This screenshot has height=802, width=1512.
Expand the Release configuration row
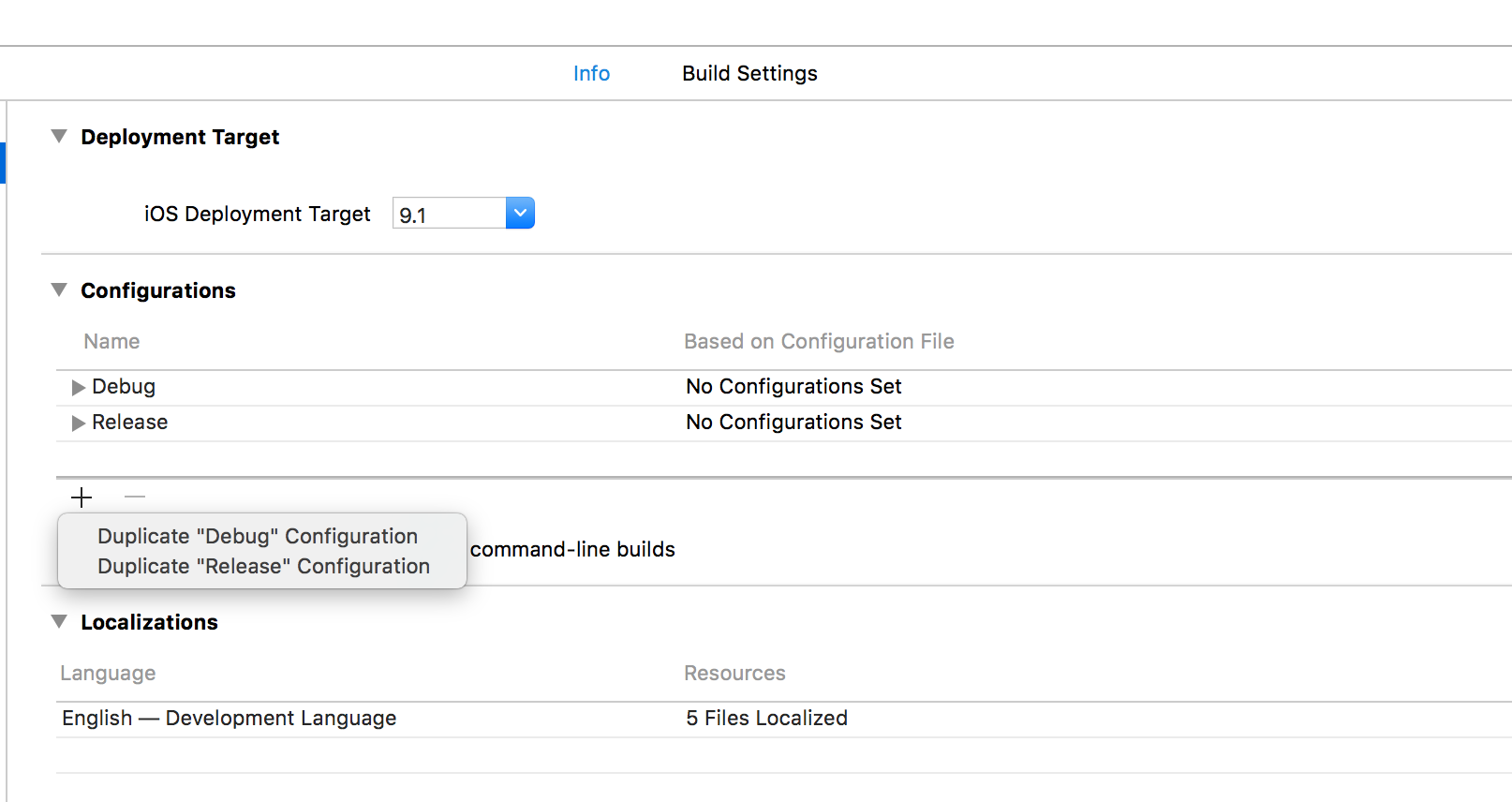click(78, 423)
